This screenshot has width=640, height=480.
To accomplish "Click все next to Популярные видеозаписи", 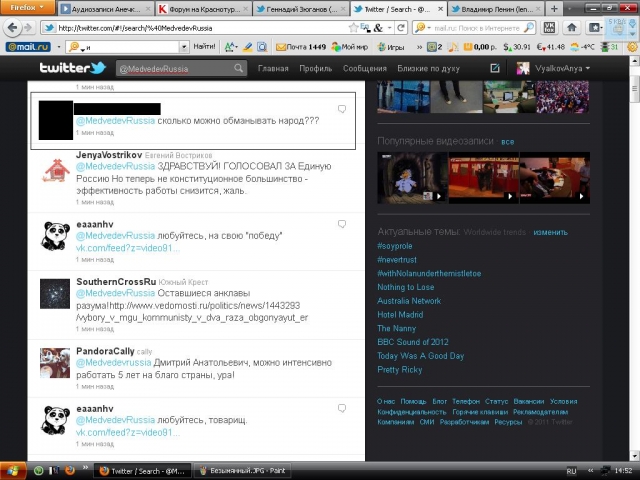I will tap(507, 142).
